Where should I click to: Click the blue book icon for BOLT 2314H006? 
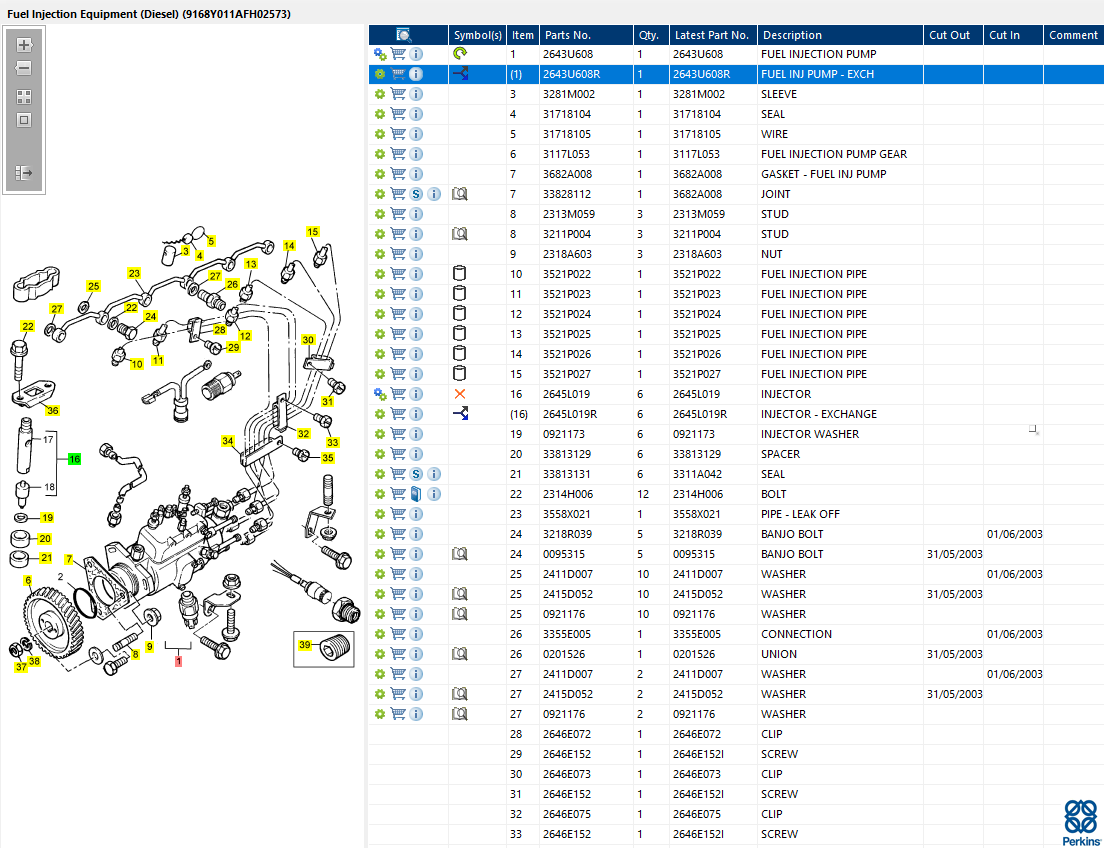[416, 494]
